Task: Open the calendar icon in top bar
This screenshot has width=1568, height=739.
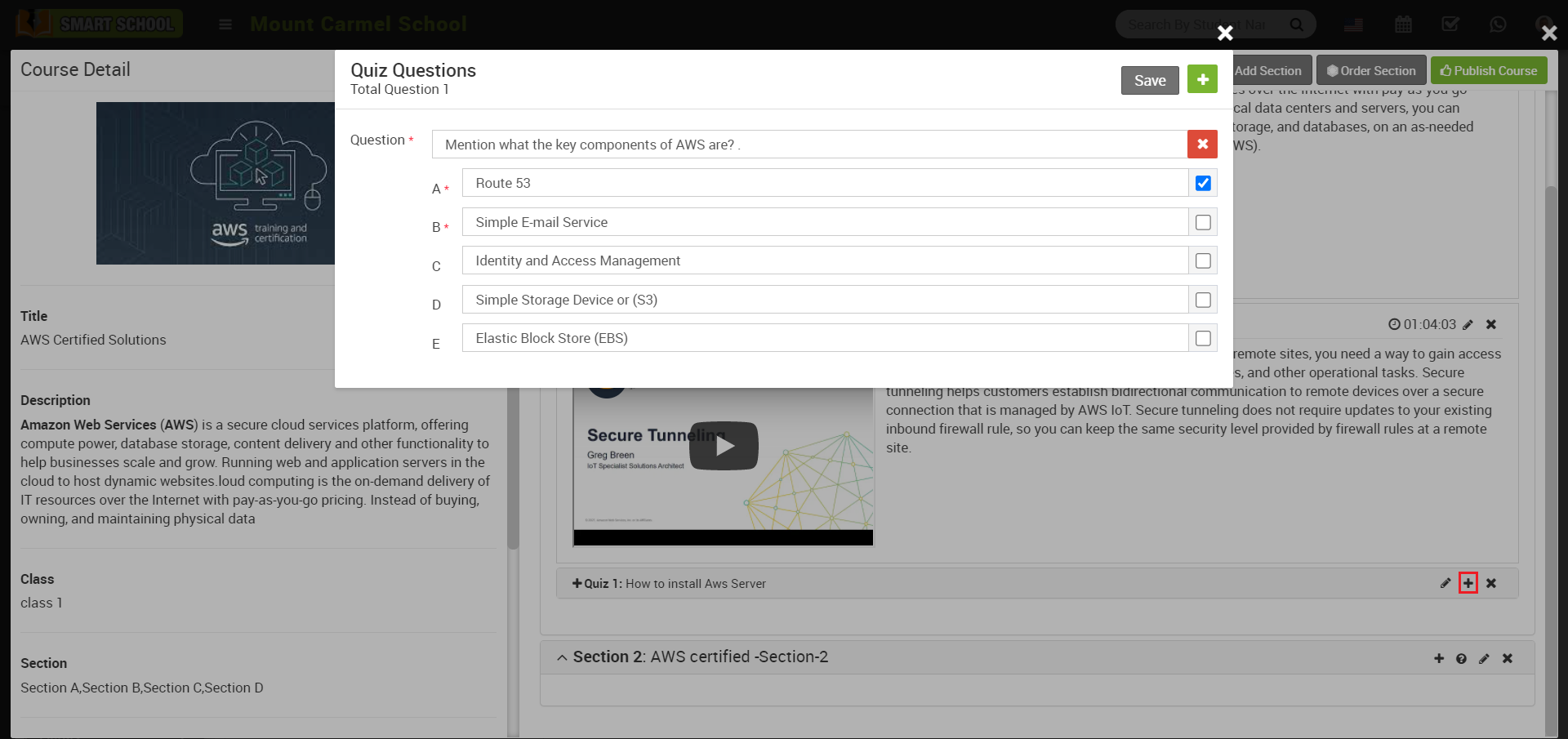Action: tap(1403, 24)
